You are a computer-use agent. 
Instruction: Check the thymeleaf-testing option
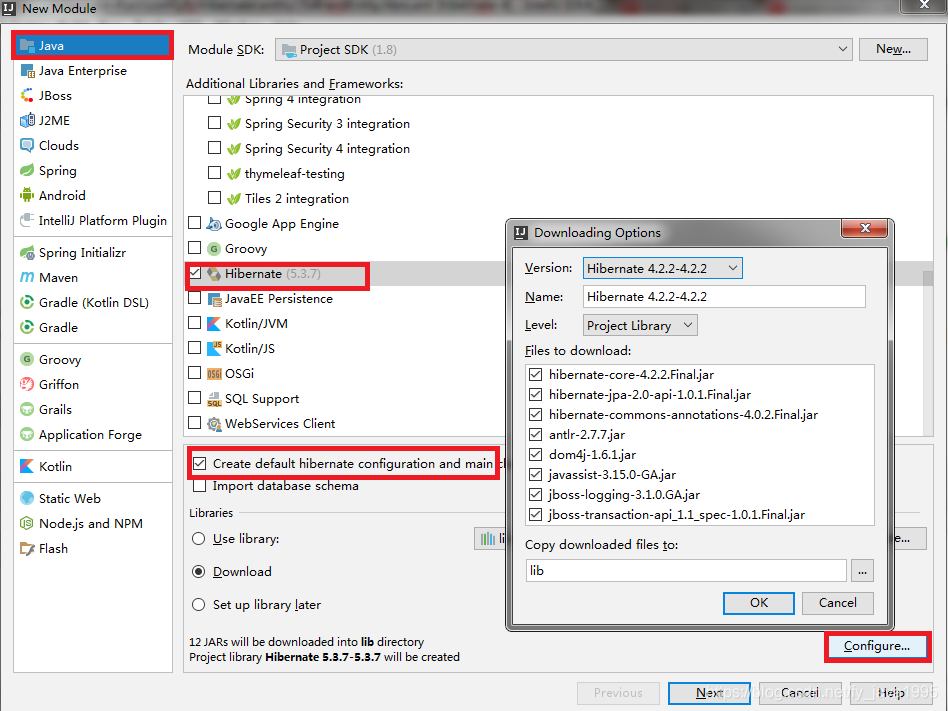click(x=214, y=173)
